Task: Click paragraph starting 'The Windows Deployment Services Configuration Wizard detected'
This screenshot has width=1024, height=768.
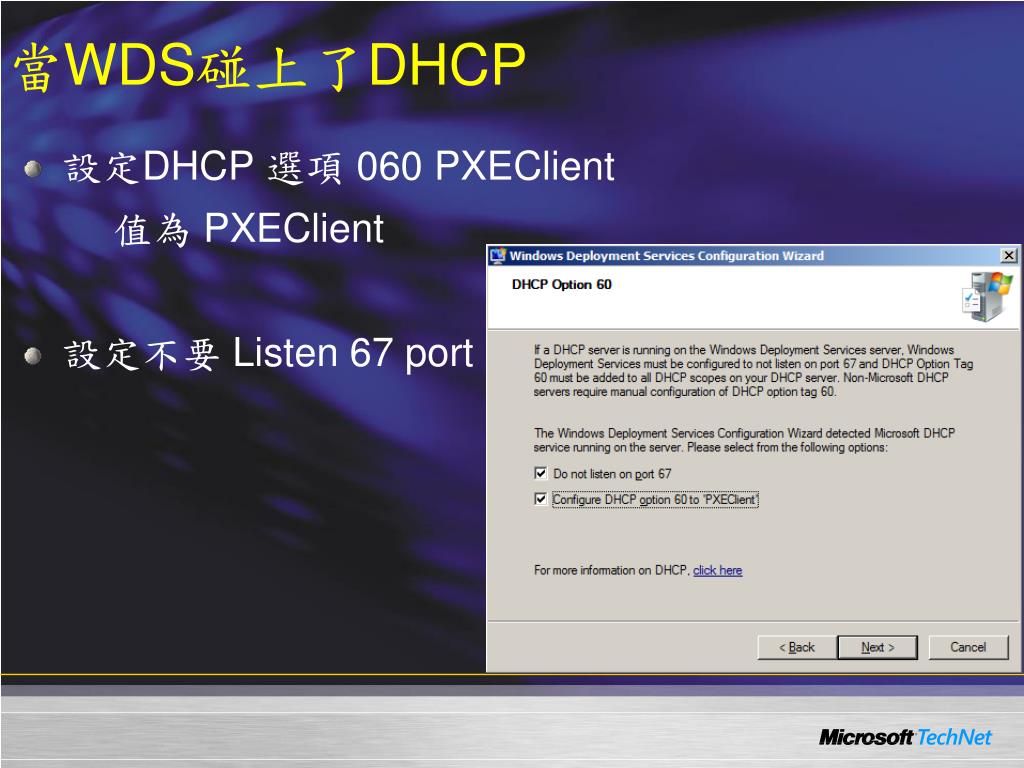Action: point(744,440)
